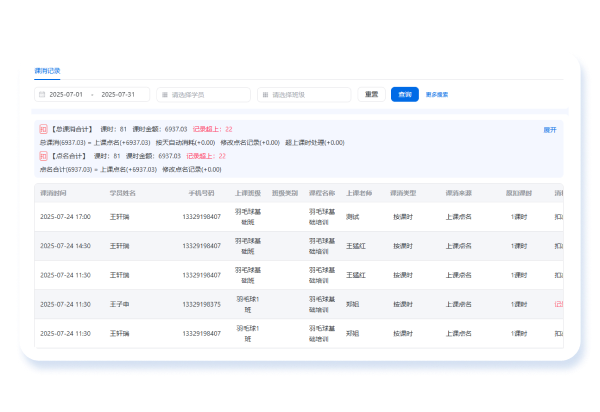Image resolution: width=600 pixels, height=412 pixels.
Task: Click 按课时 in the 17:00 row
Action: tap(403, 217)
